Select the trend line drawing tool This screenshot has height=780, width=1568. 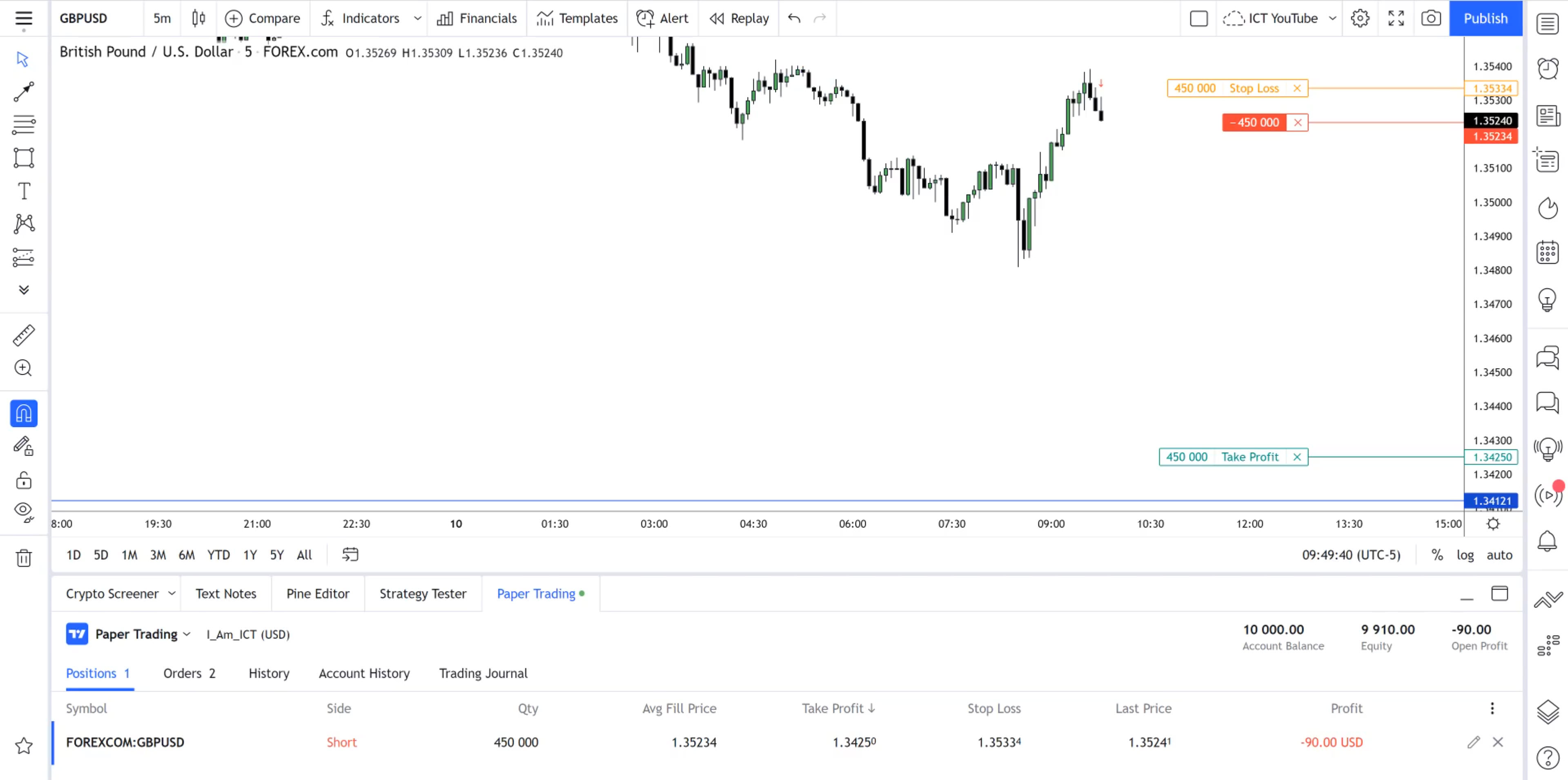(x=24, y=92)
